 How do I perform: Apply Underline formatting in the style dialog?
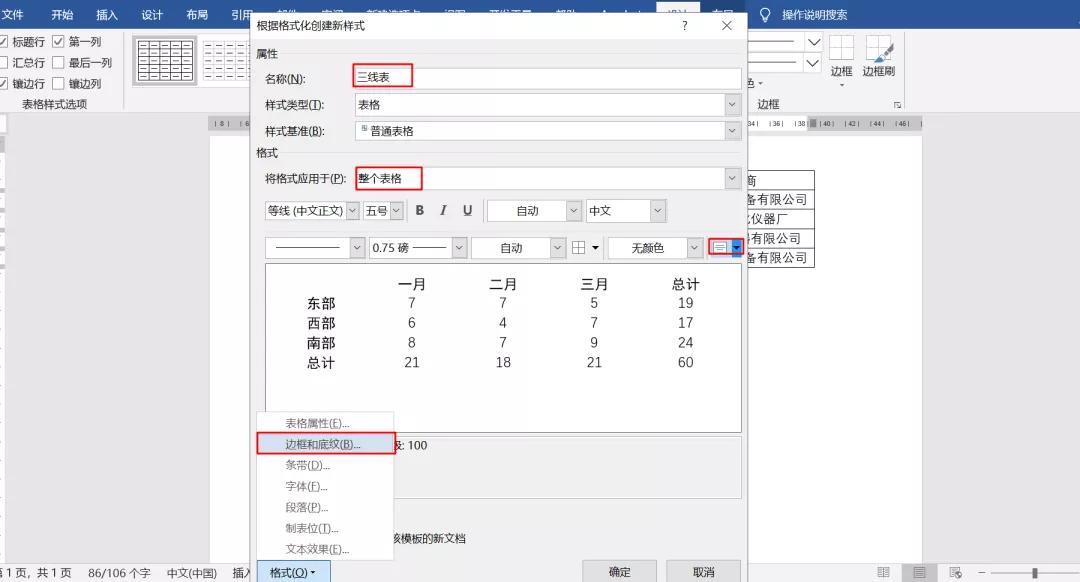click(466, 210)
